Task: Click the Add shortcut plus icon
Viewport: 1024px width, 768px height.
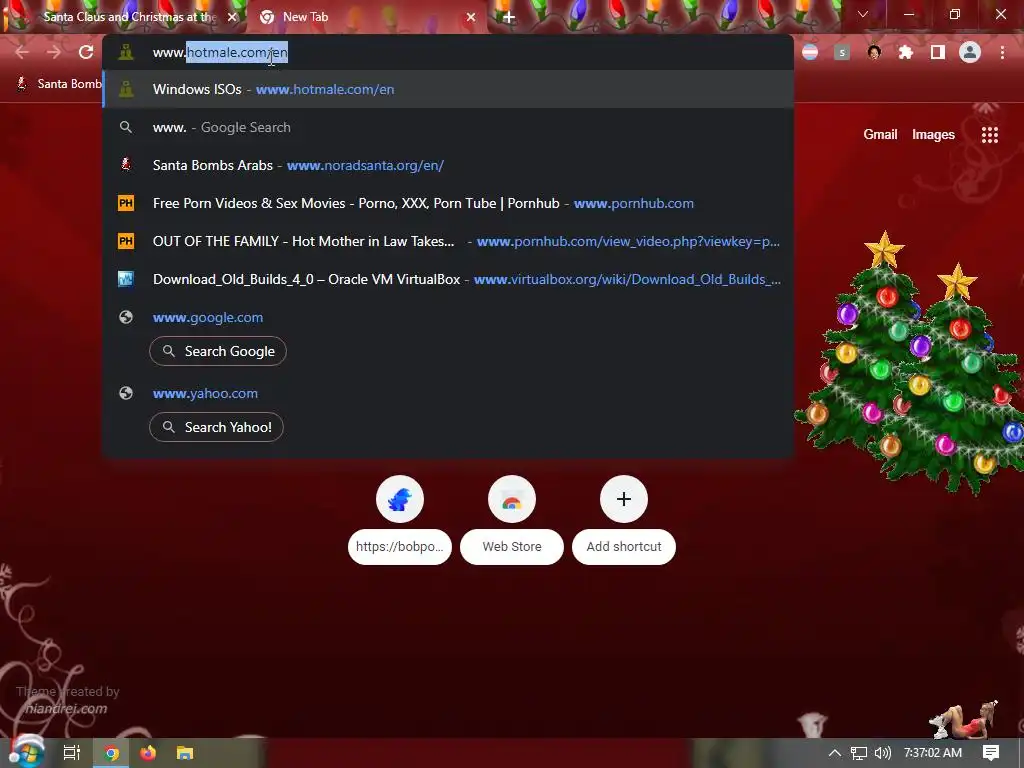Action: click(624, 500)
